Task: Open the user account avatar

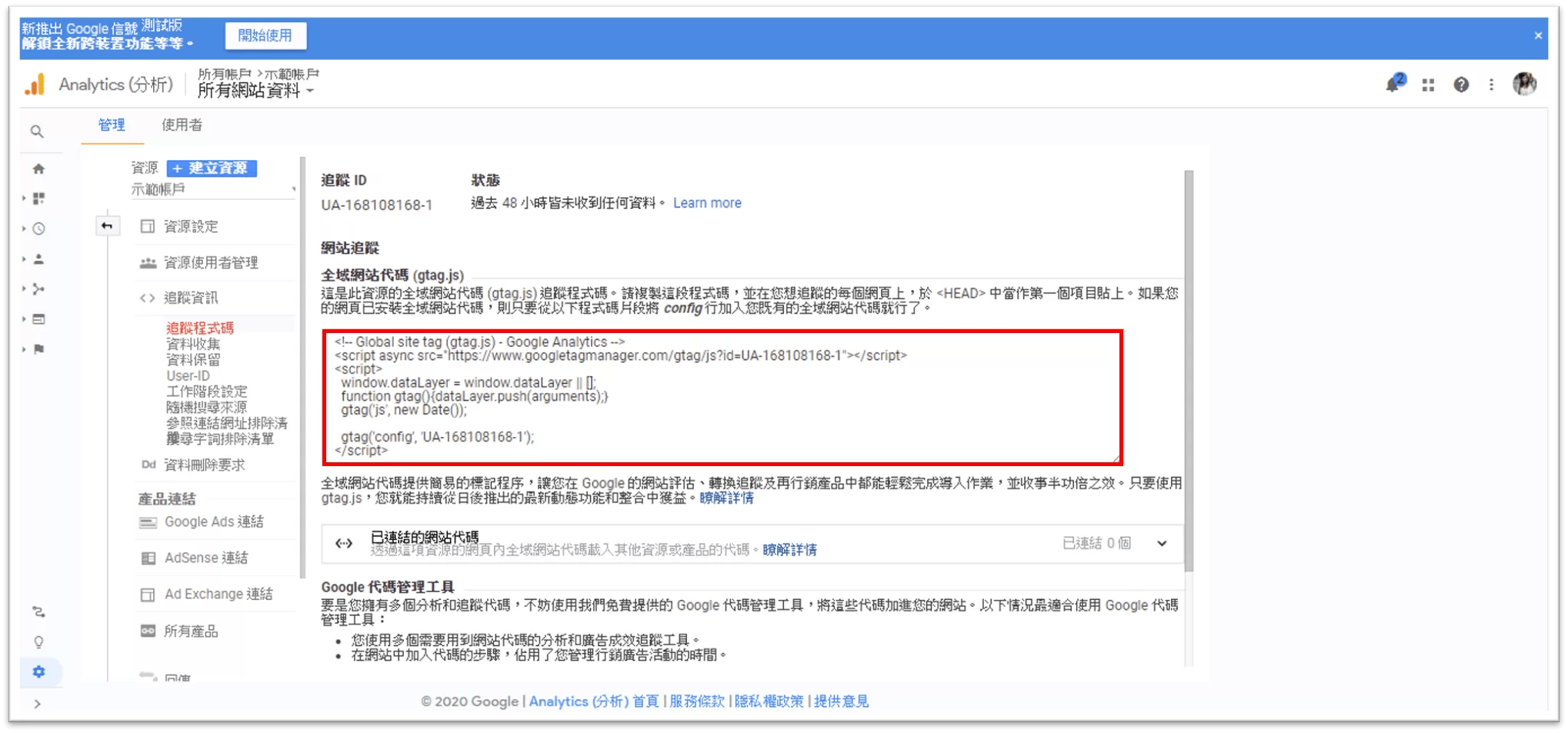Action: tap(1524, 85)
